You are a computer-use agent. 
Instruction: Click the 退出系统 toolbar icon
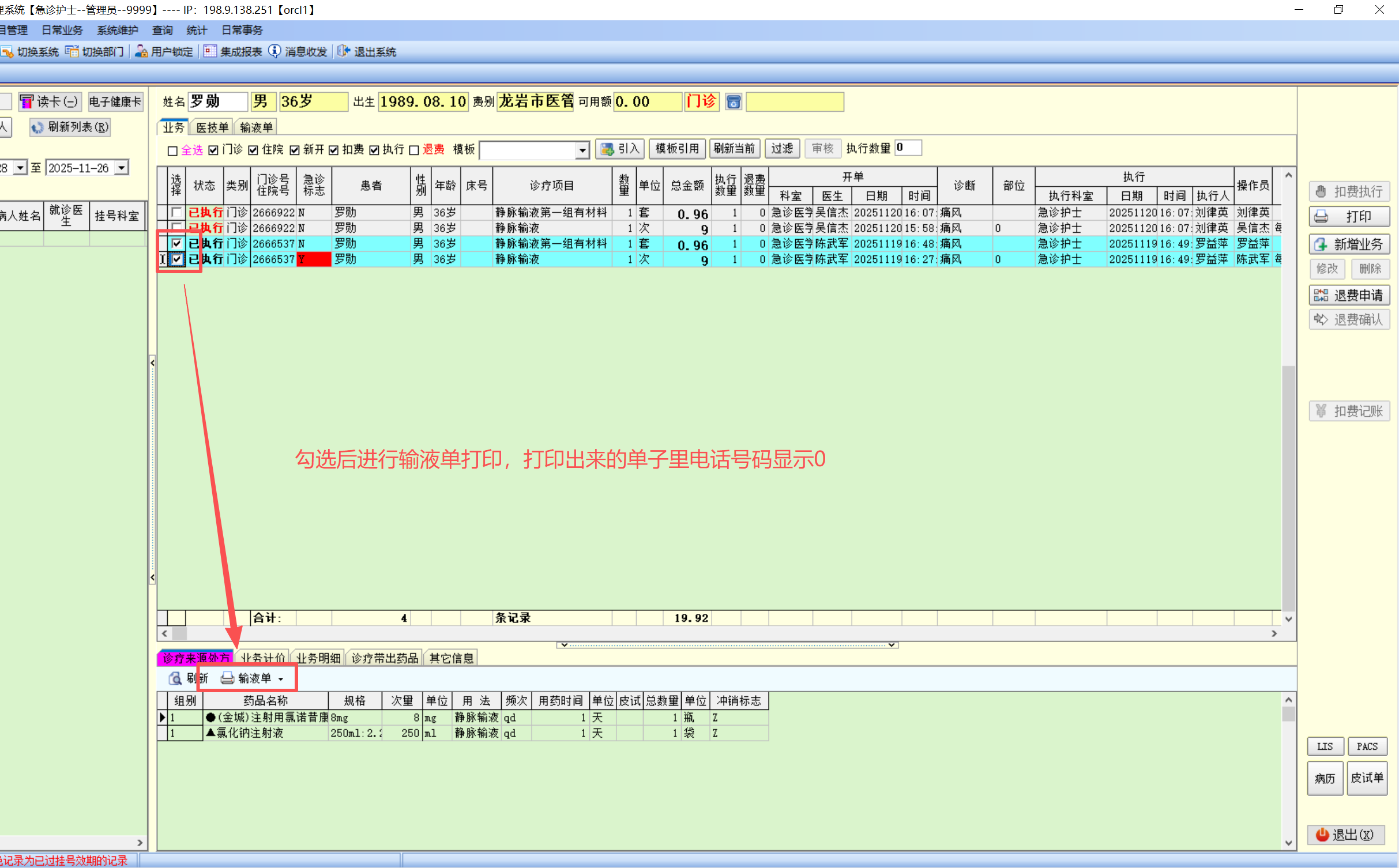344,52
